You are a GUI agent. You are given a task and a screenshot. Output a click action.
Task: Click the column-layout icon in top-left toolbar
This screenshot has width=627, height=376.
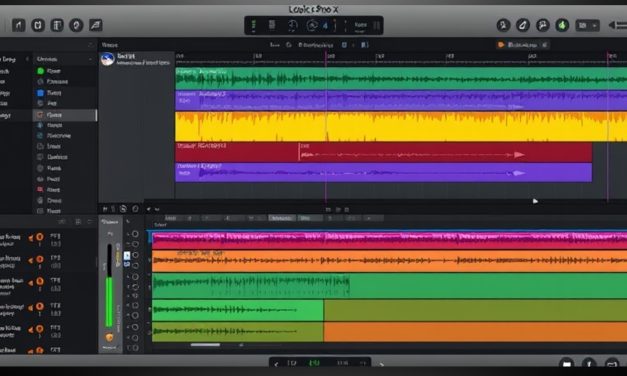tap(57, 25)
